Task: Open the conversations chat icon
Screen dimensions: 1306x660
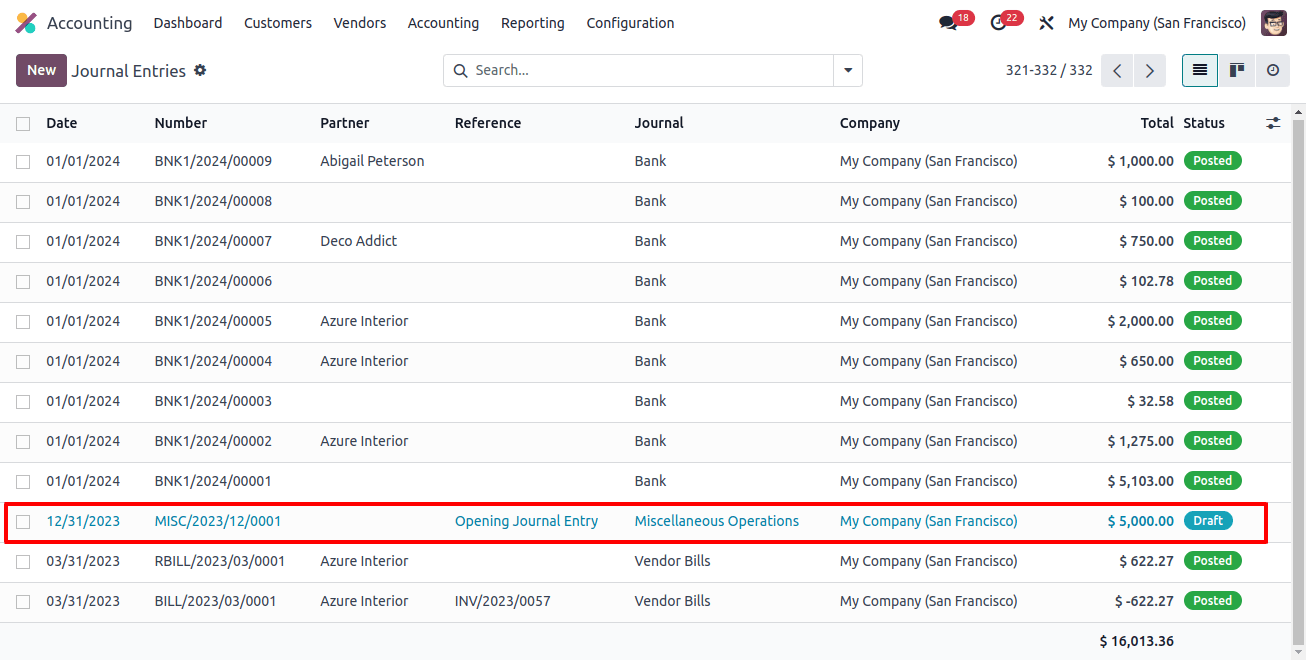Action: click(x=949, y=23)
